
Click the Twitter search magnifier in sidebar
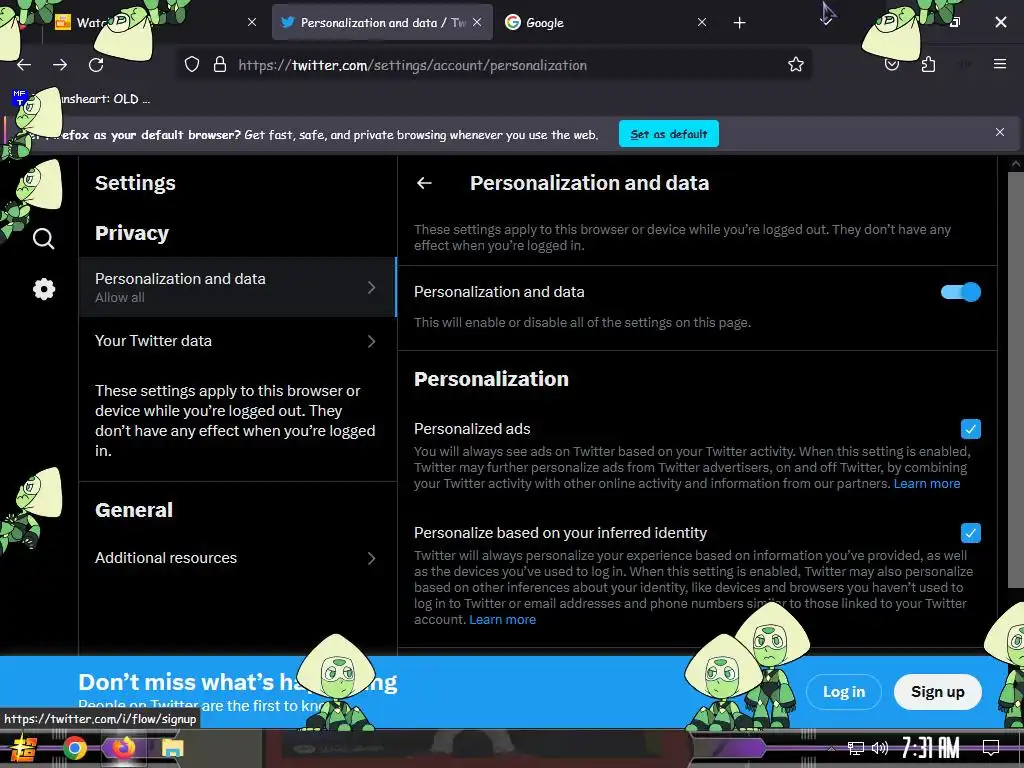click(44, 239)
